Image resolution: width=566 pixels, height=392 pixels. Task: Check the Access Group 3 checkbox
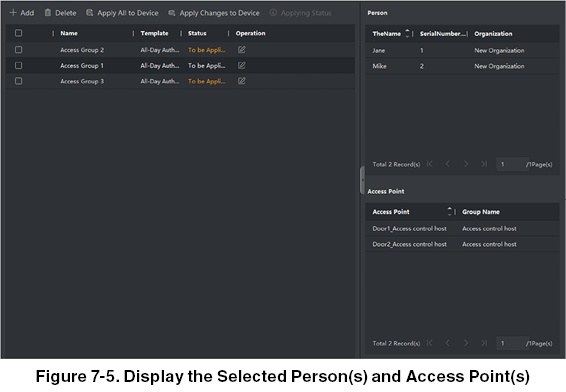click(x=18, y=81)
